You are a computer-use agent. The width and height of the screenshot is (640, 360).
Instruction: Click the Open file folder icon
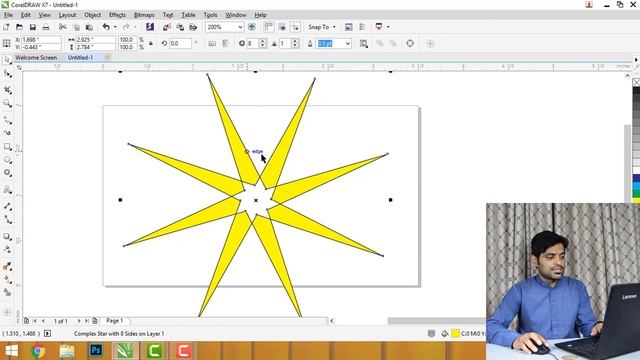tap(19, 27)
